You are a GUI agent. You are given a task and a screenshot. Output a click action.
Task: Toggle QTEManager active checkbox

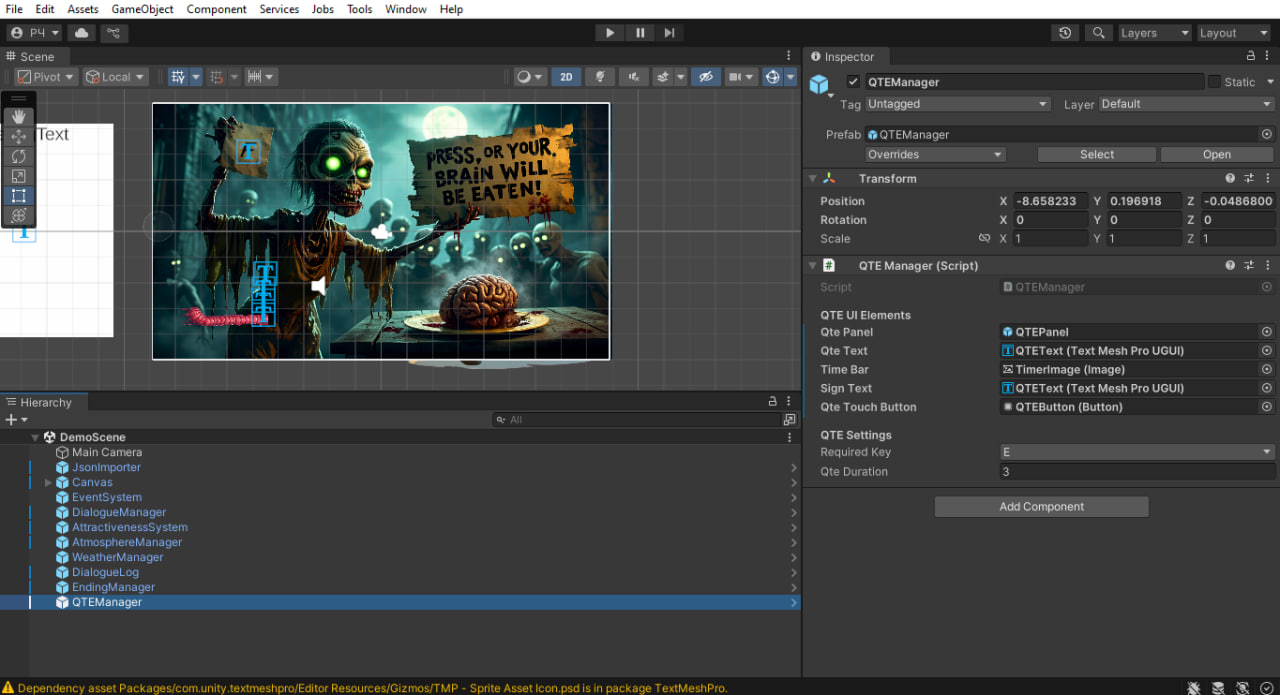click(853, 82)
